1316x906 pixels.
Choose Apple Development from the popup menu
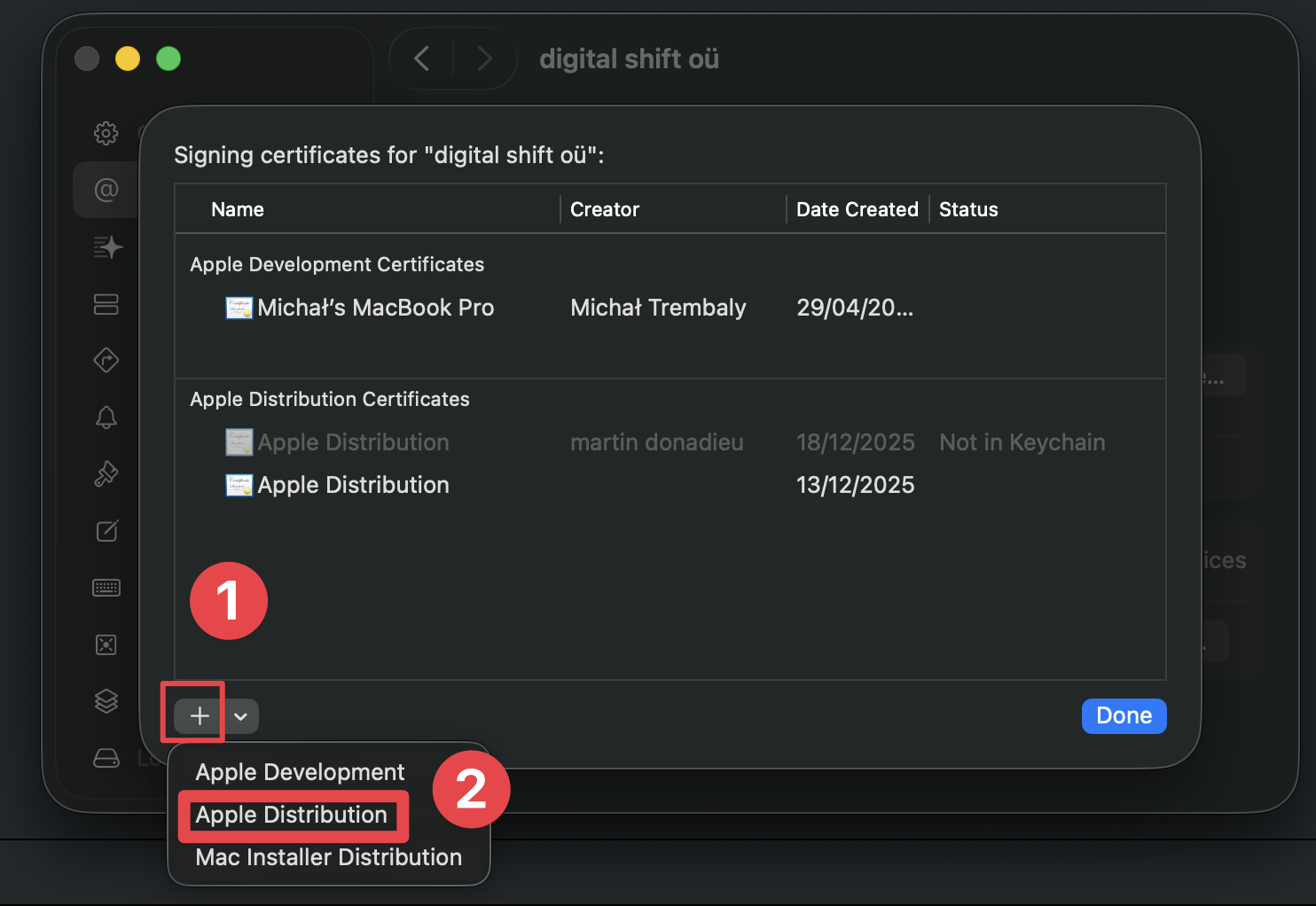[x=300, y=771]
